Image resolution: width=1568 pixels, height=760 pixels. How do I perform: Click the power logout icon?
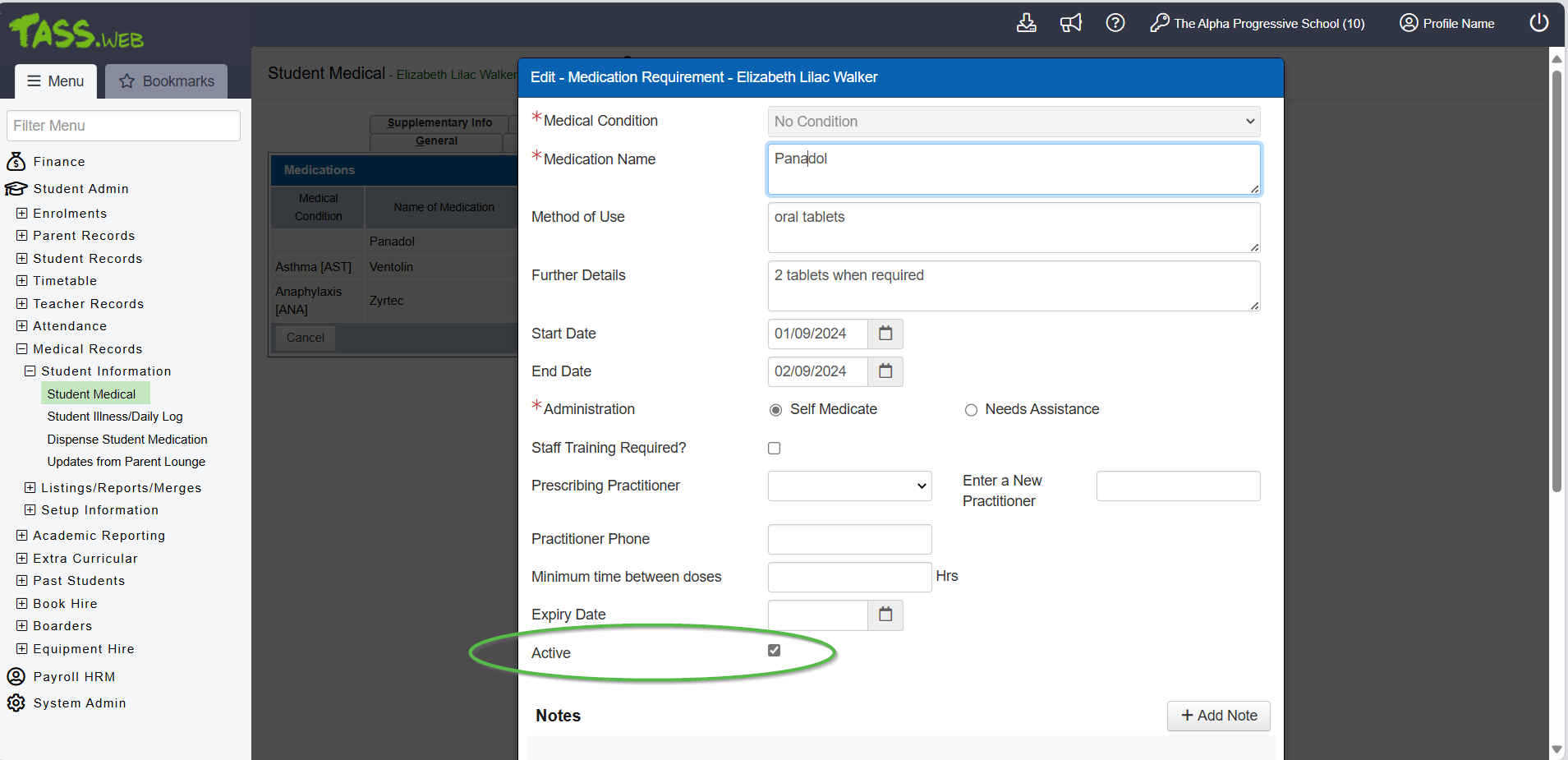point(1538,23)
